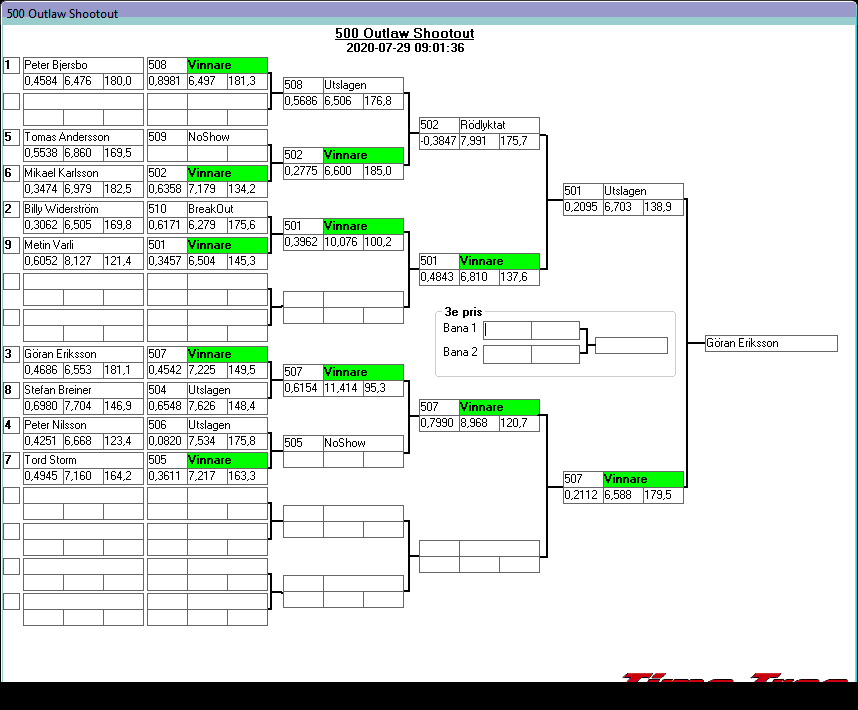Click the BreakOut status cell for 510
The width and height of the screenshot is (858, 710).
227,209
